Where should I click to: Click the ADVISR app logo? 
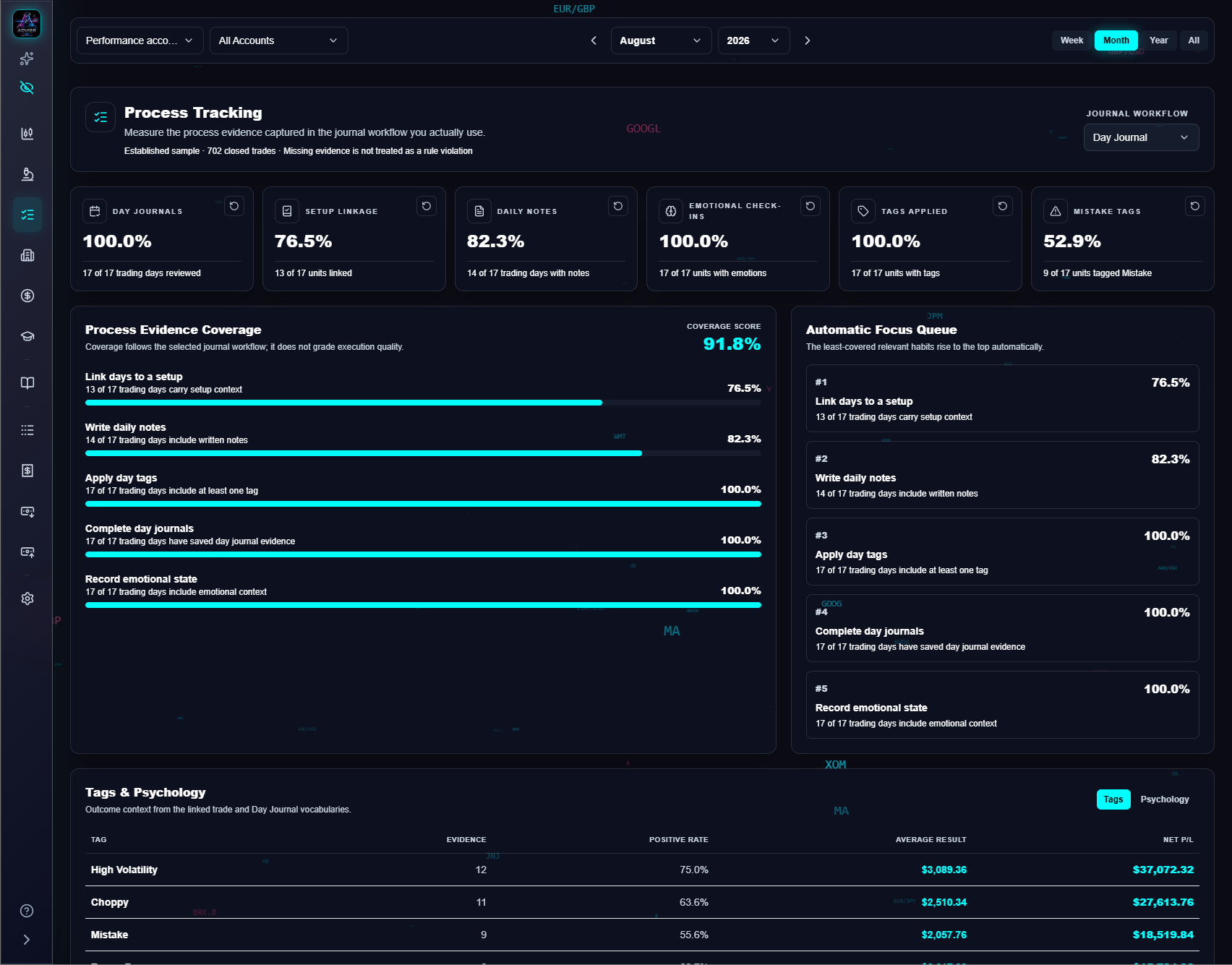(27, 24)
